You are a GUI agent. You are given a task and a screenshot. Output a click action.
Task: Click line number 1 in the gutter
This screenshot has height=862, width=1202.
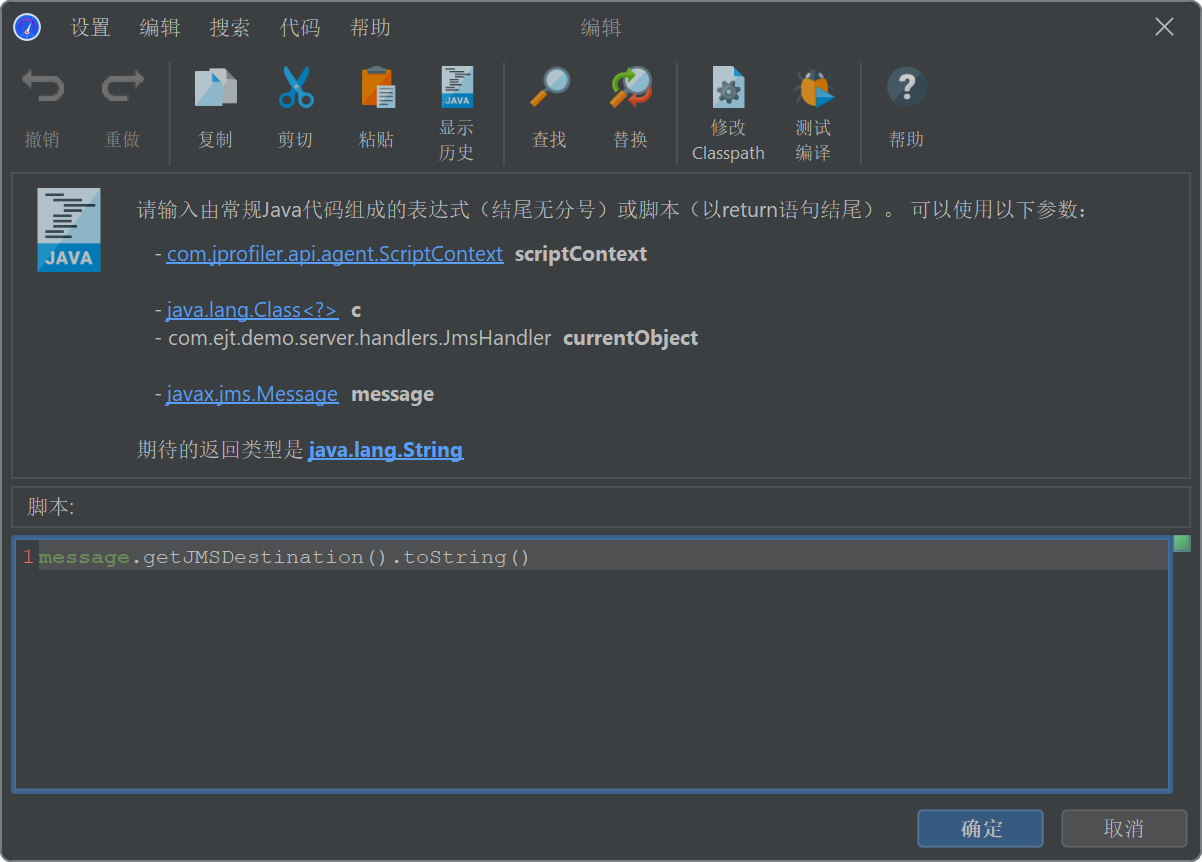click(29, 557)
